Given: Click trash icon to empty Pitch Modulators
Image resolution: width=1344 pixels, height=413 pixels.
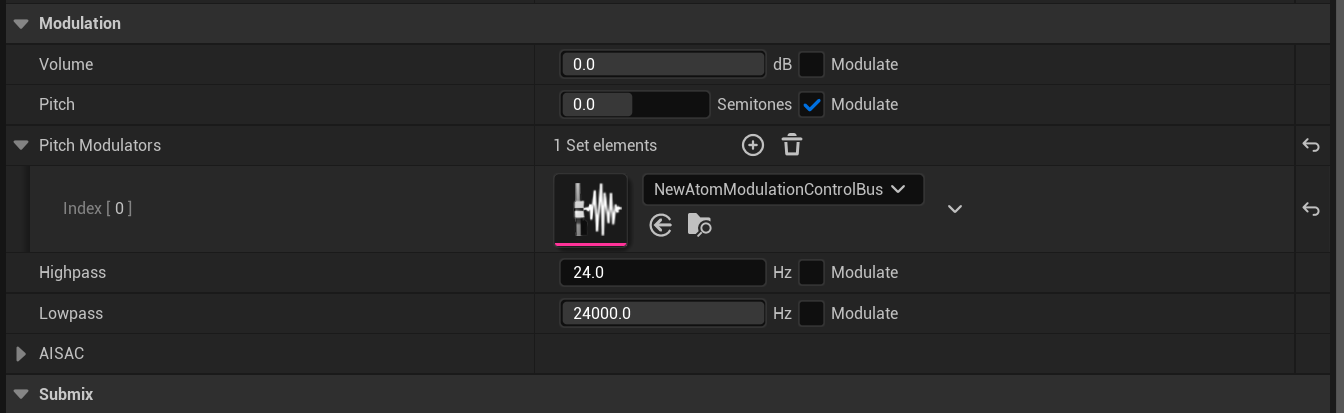Looking at the screenshot, I should 792,145.
